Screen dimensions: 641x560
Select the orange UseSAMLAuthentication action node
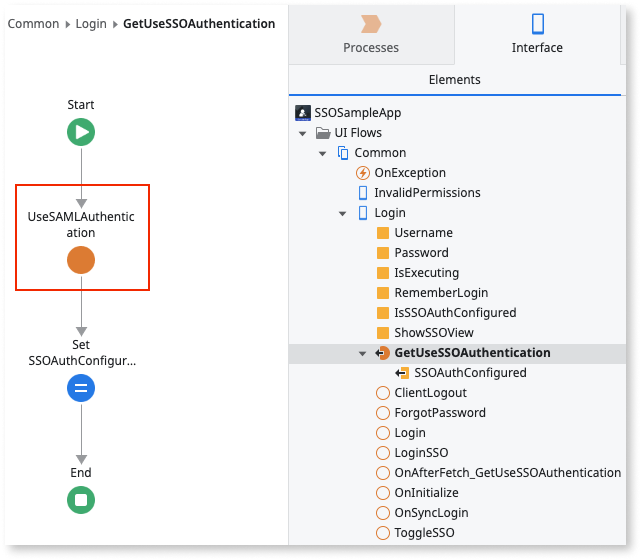click(81, 260)
